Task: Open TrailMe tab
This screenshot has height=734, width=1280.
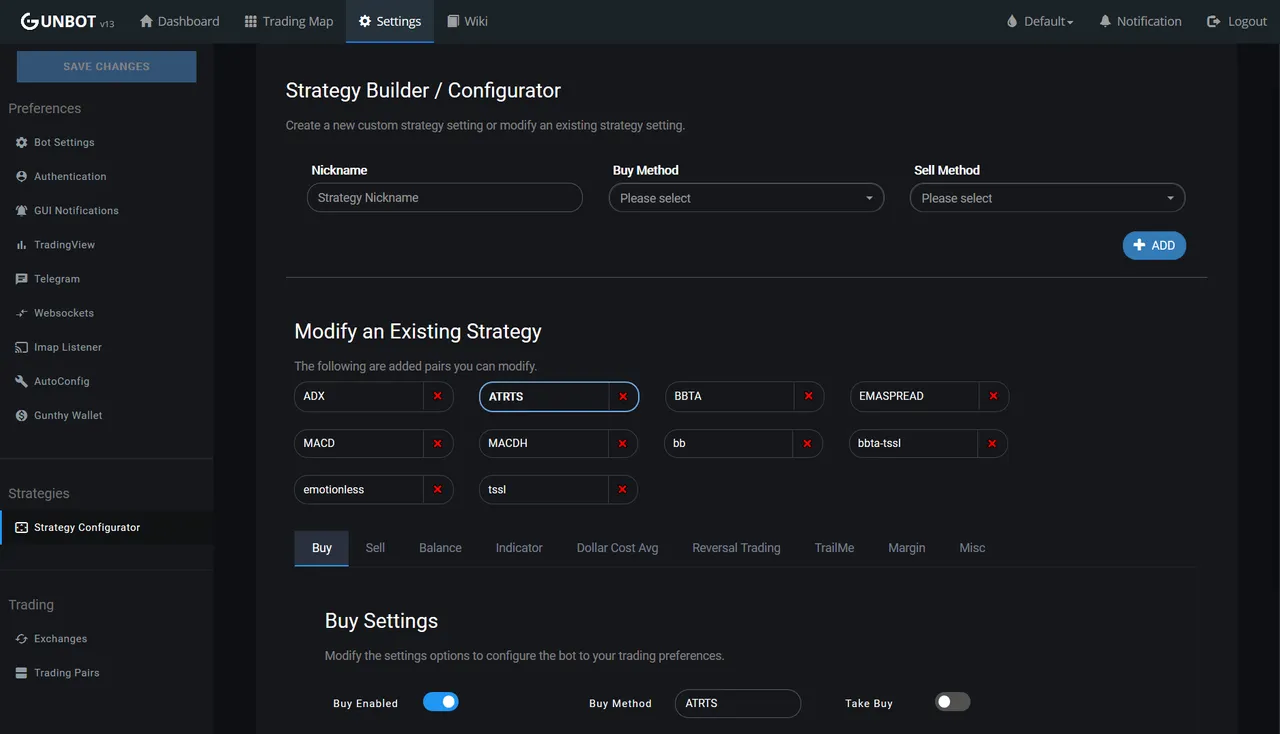Action: tap(834, 548)
